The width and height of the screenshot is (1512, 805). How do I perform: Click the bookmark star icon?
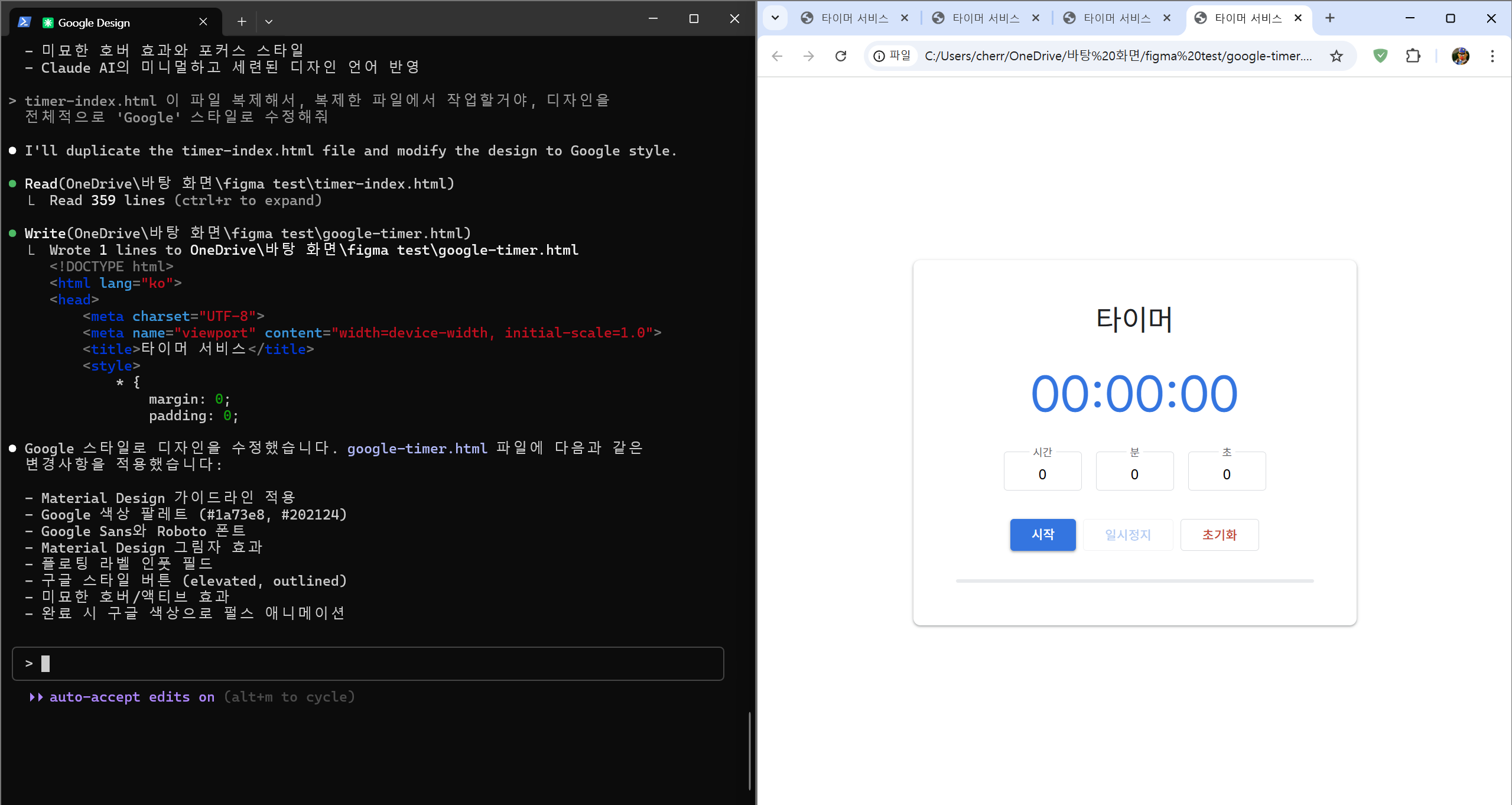click(1336, 56)
